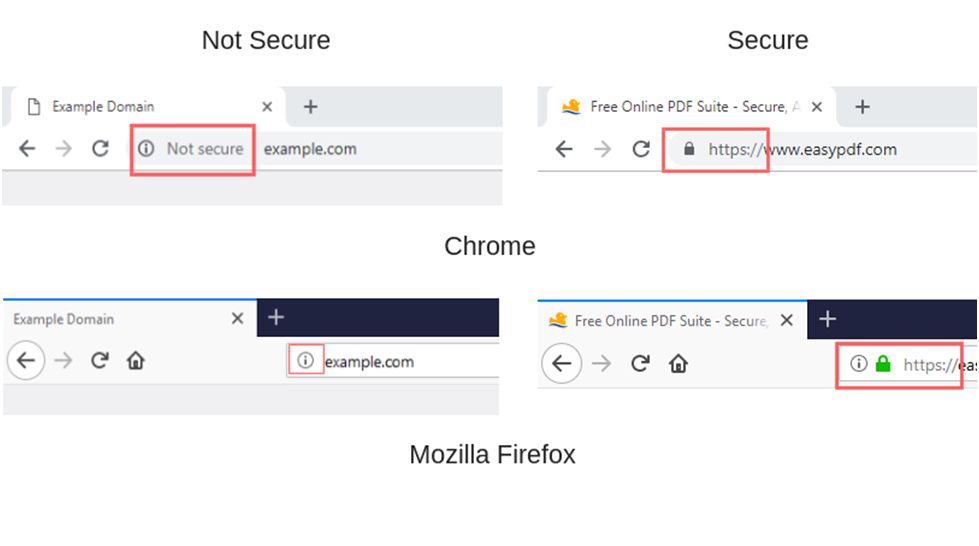Click the info icon beside Chrome's Not secure label
Image resolution: width=979 pixels, height=546 pixels.
146,149
